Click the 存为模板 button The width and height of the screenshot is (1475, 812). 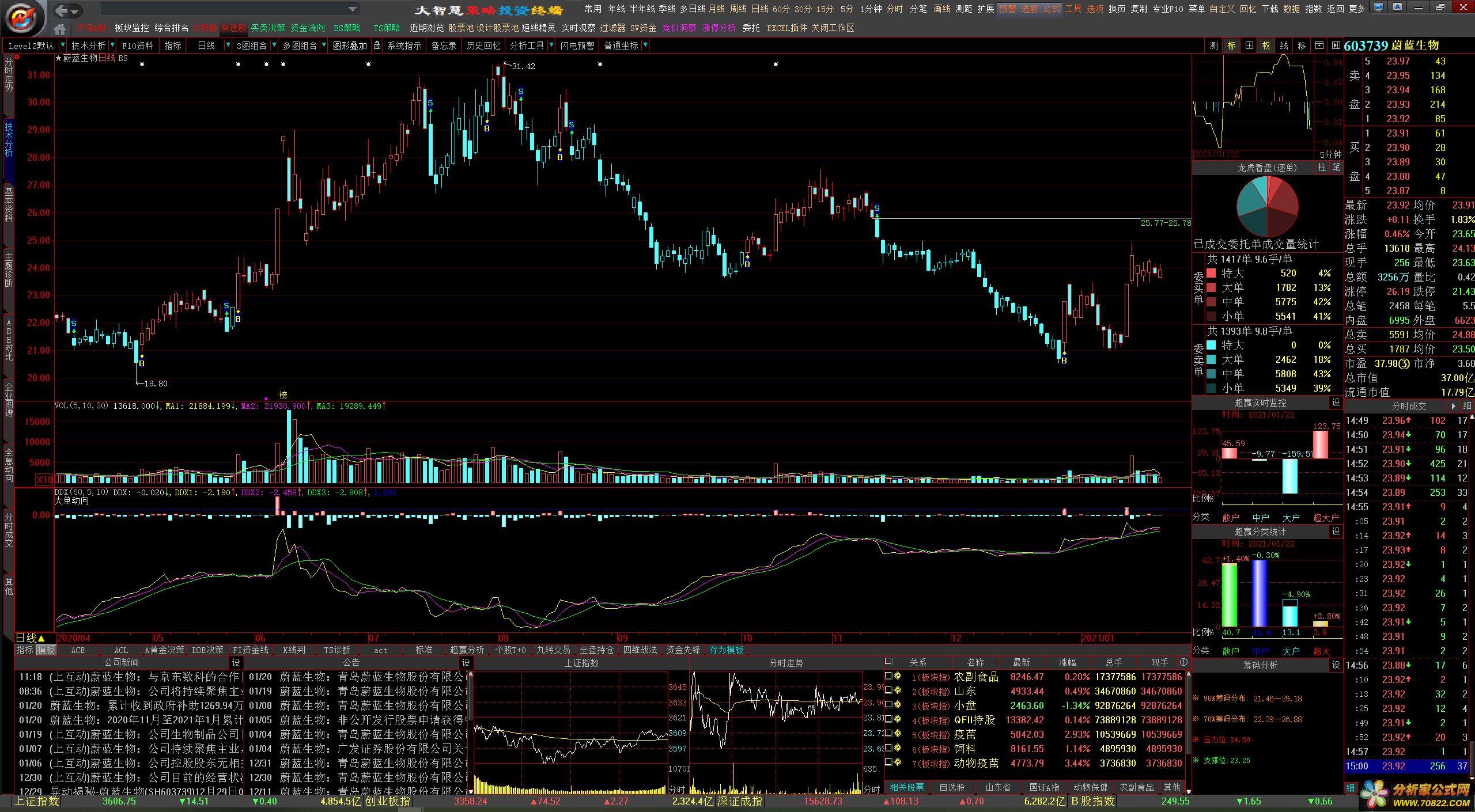[x=726, y=650]
